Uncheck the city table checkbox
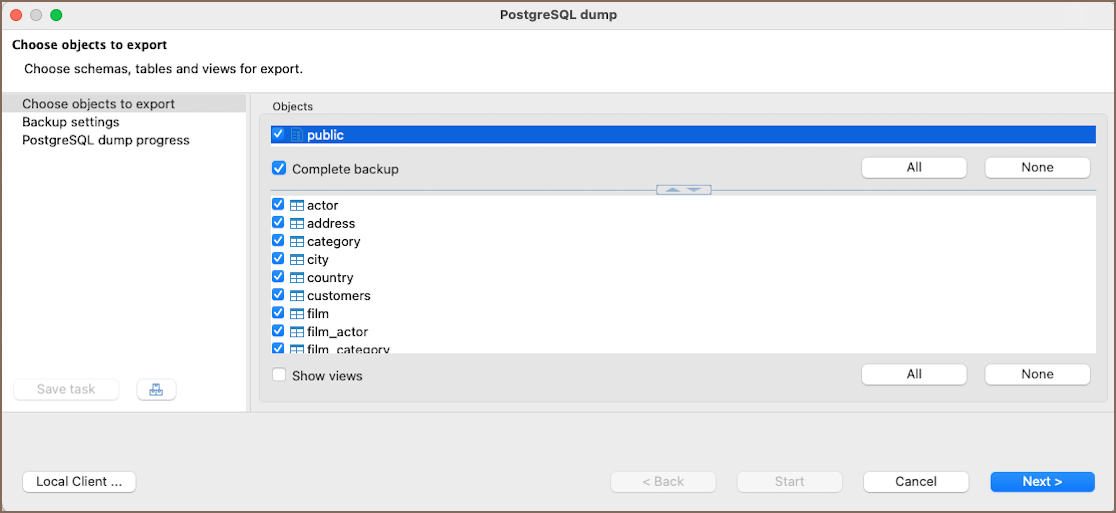This screenshot has width=1116, height=513. click(278, 260)
